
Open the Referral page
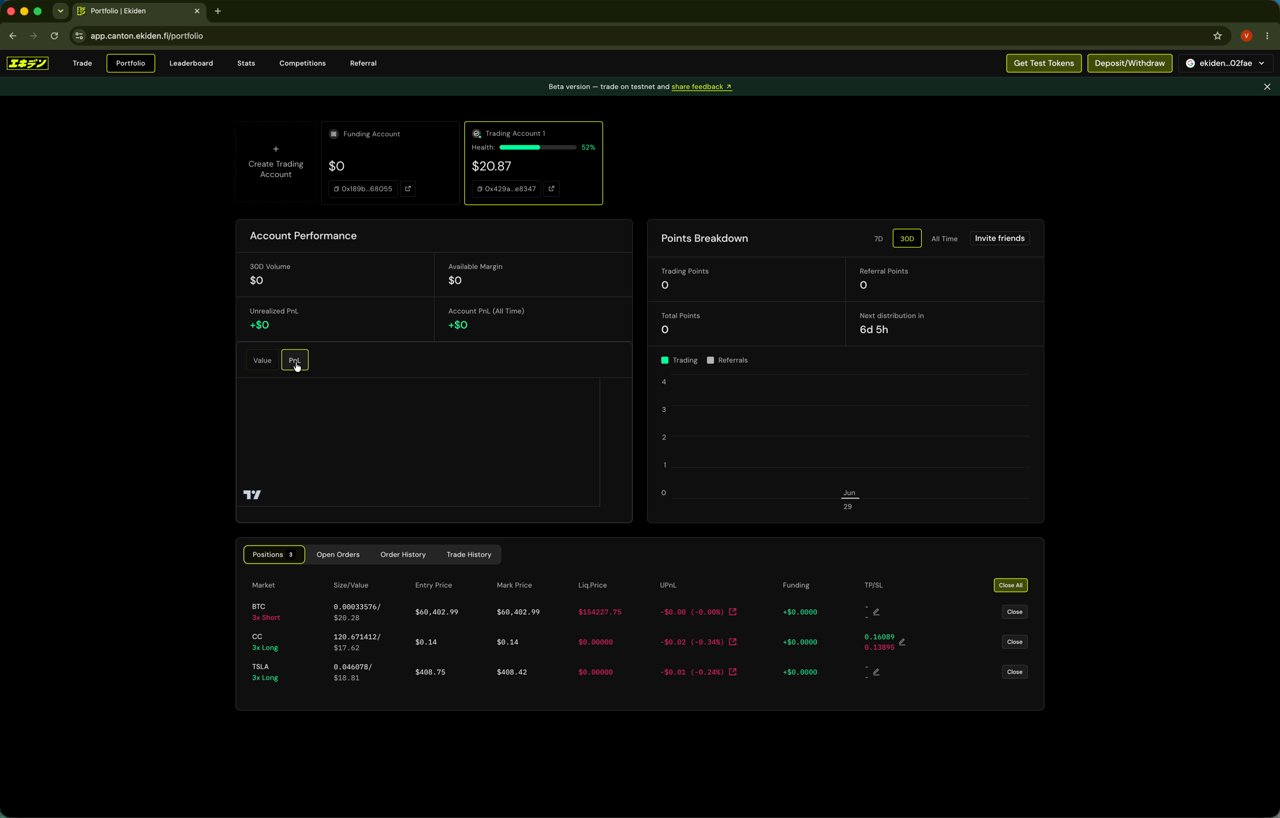click(x=363, y=63)
